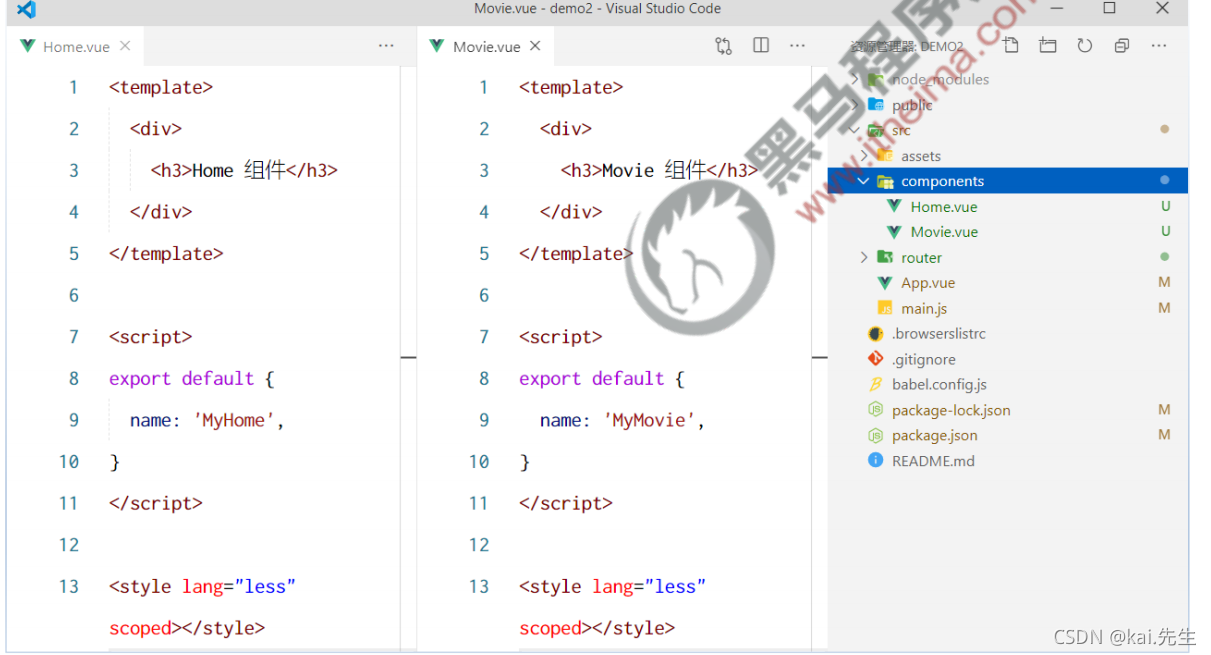1211x655 pixels.
Task: Click lang="less" attribute in Home.vue
Action: coord(239,586)
